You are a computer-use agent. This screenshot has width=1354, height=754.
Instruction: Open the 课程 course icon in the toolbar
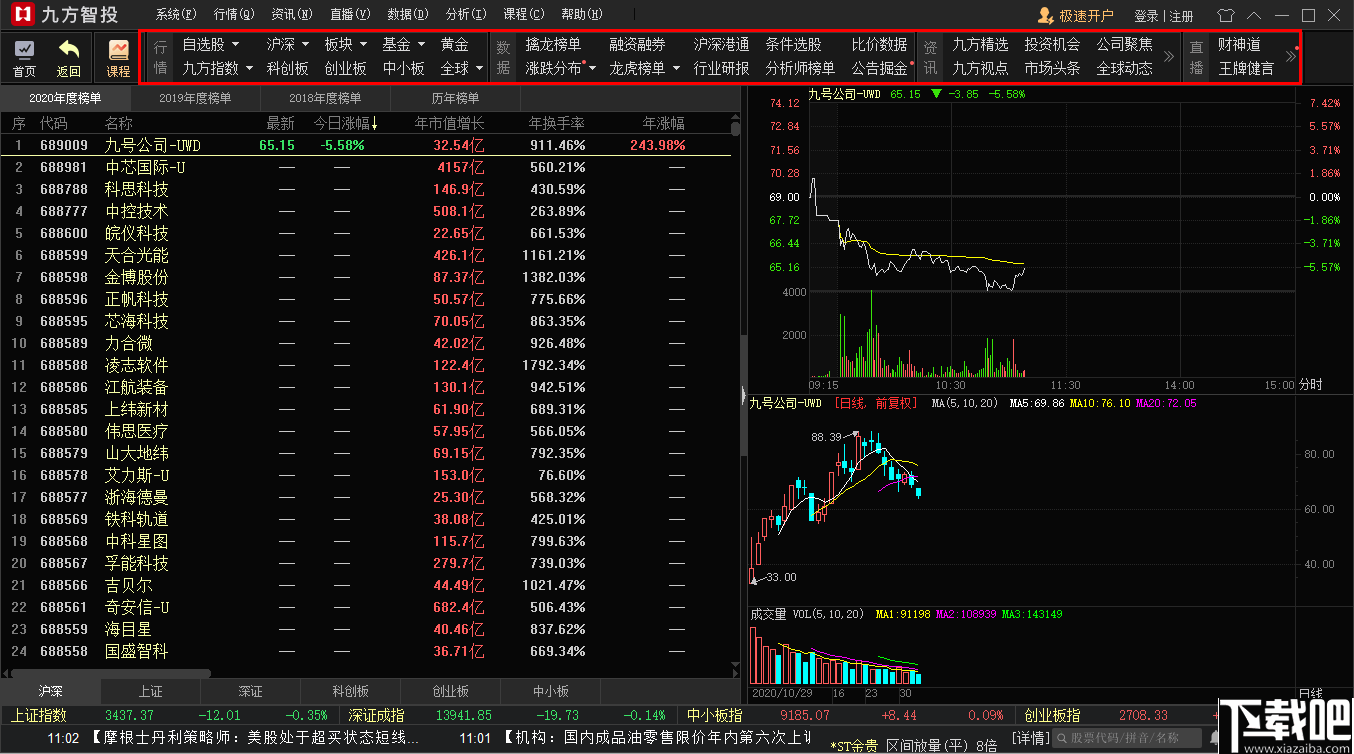(118, 58)
